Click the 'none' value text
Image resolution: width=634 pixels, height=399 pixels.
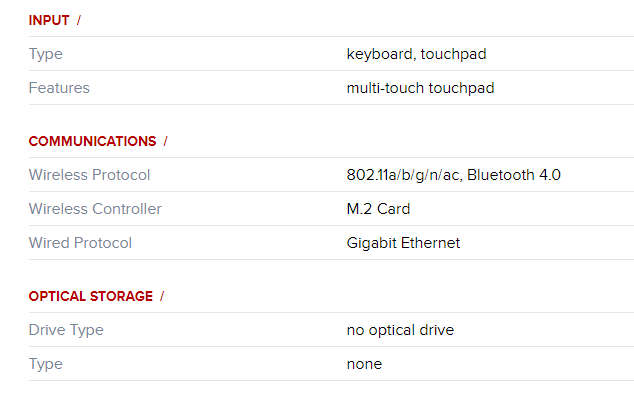tap(364, 364)
